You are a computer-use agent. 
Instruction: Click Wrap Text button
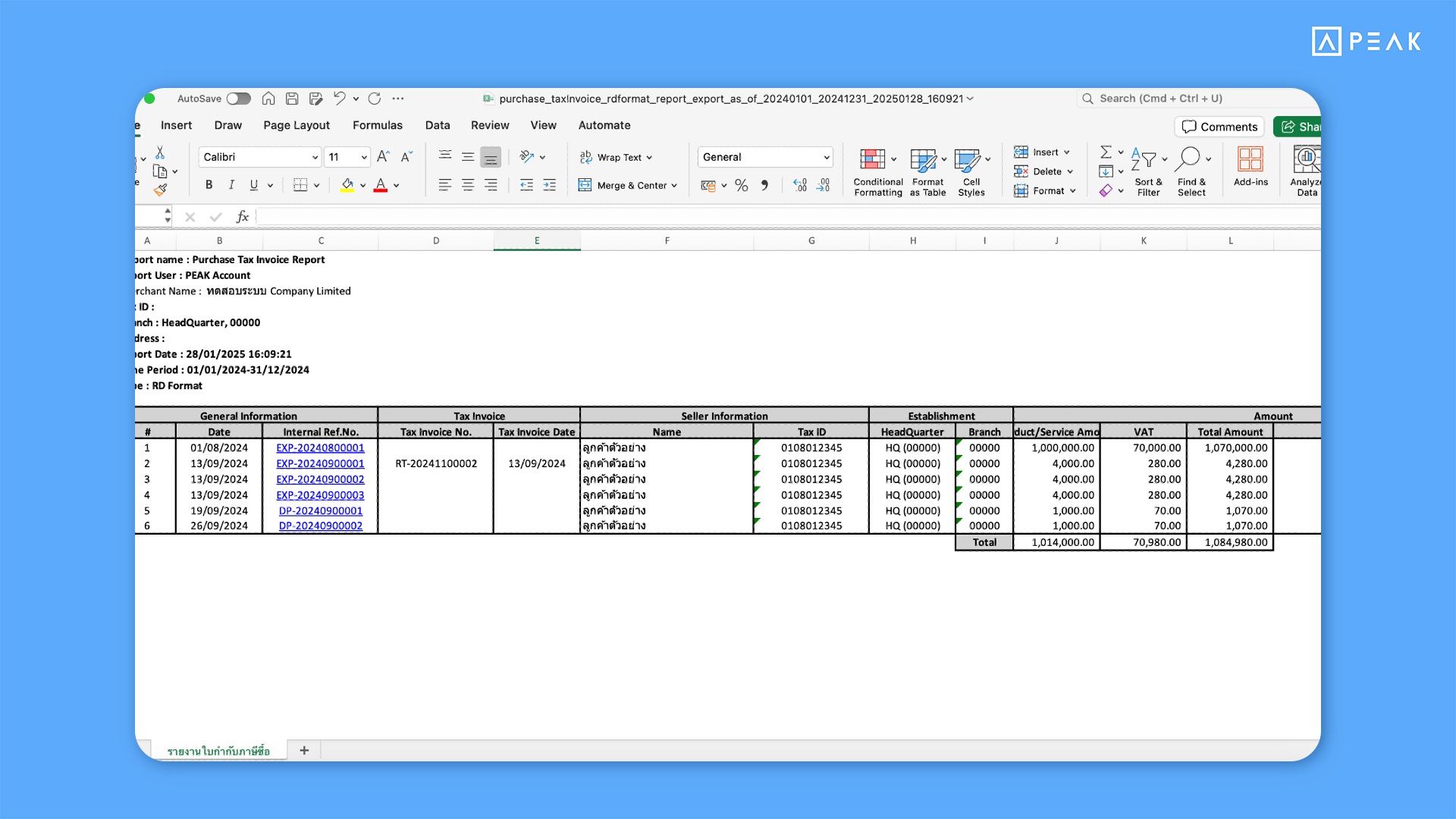pos(616,157)
